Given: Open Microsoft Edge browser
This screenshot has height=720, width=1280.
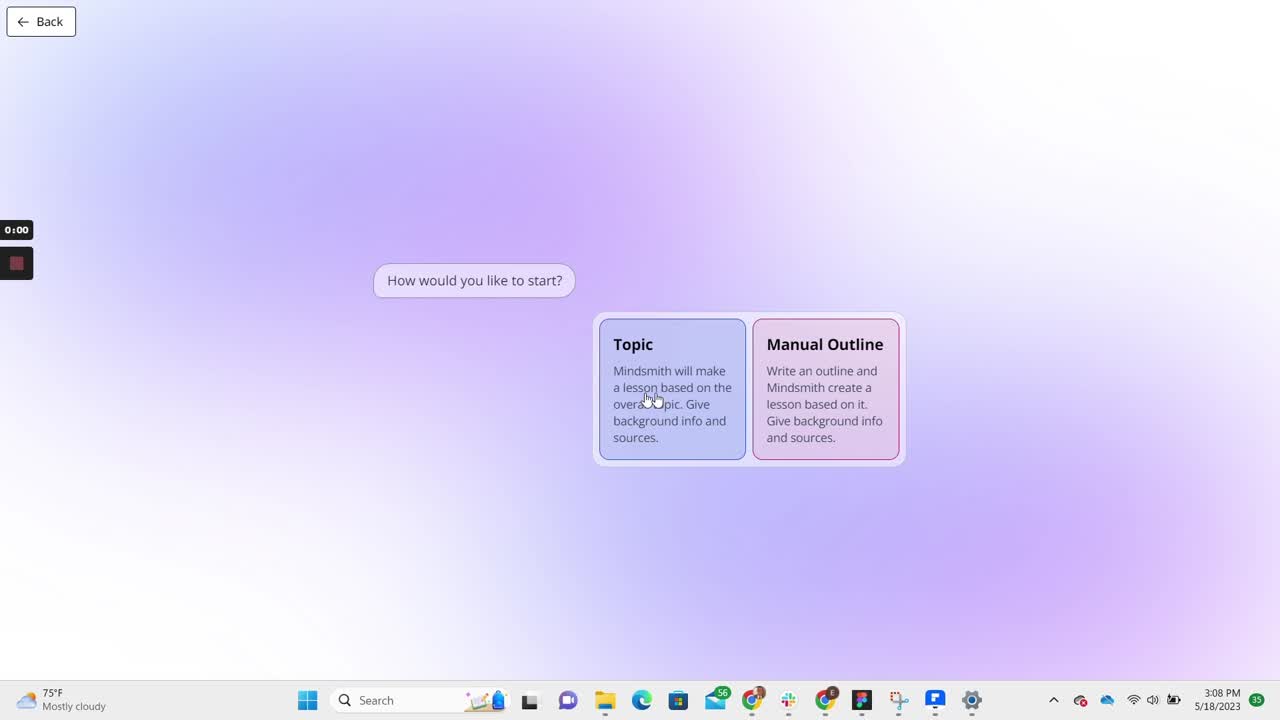Looking at the screenshot, I should 642,700.
